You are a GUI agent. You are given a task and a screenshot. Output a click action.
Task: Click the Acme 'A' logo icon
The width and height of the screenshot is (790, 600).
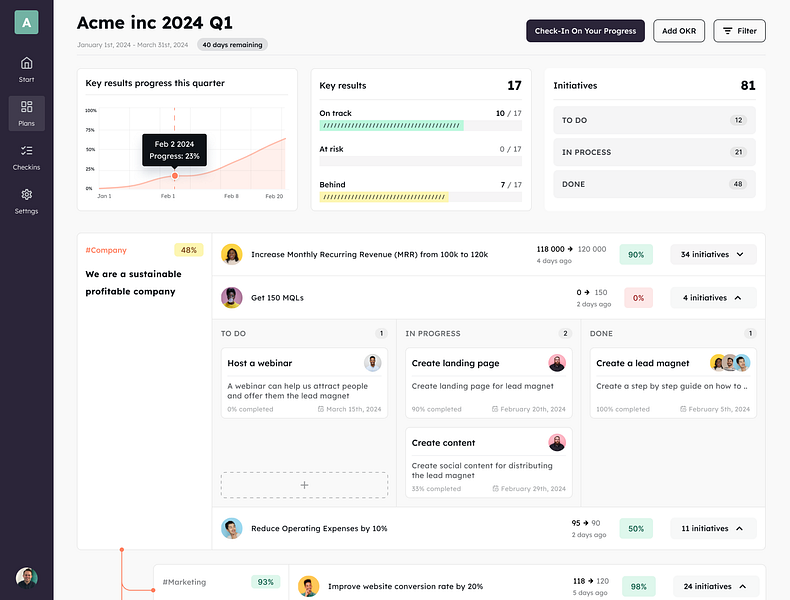pos(27,22)
